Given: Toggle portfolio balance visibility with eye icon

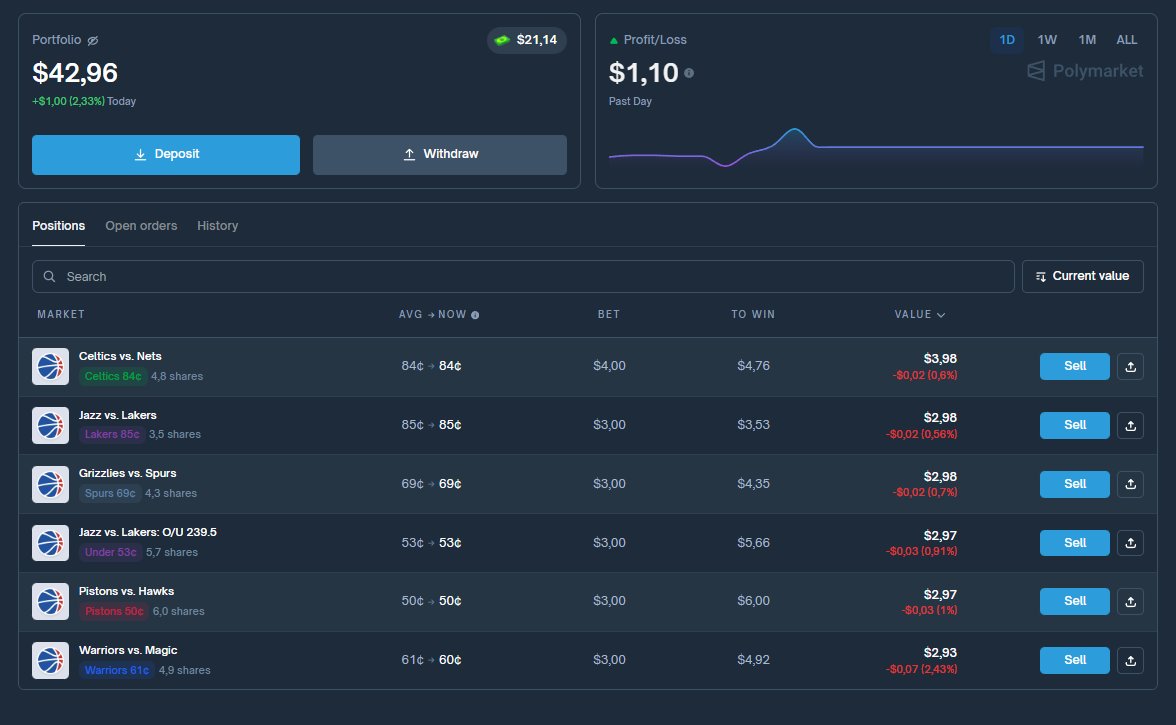Looking at the screenshot, I should coord(93,40).
